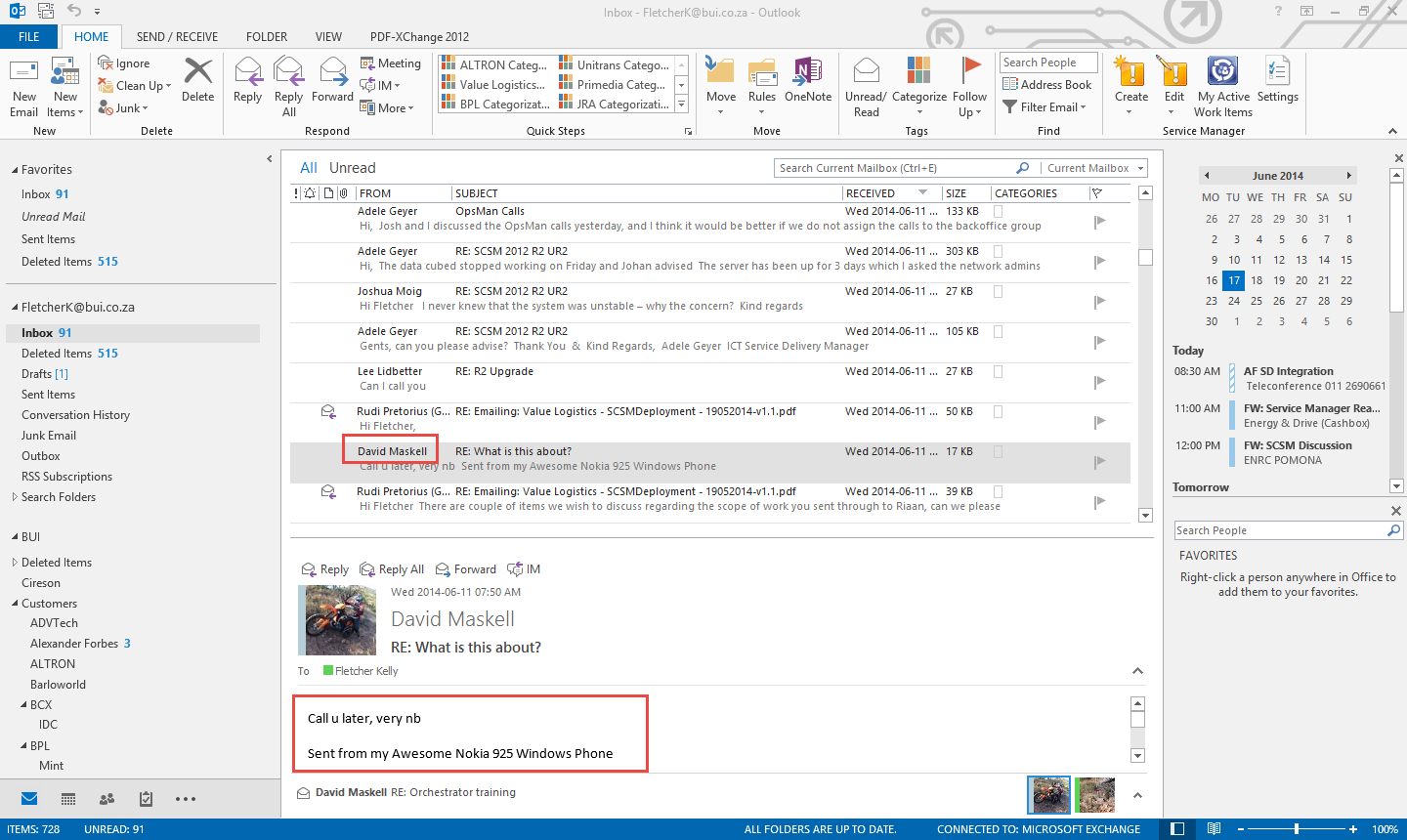Open the People view icon in navigation bar

coord(107,799)
